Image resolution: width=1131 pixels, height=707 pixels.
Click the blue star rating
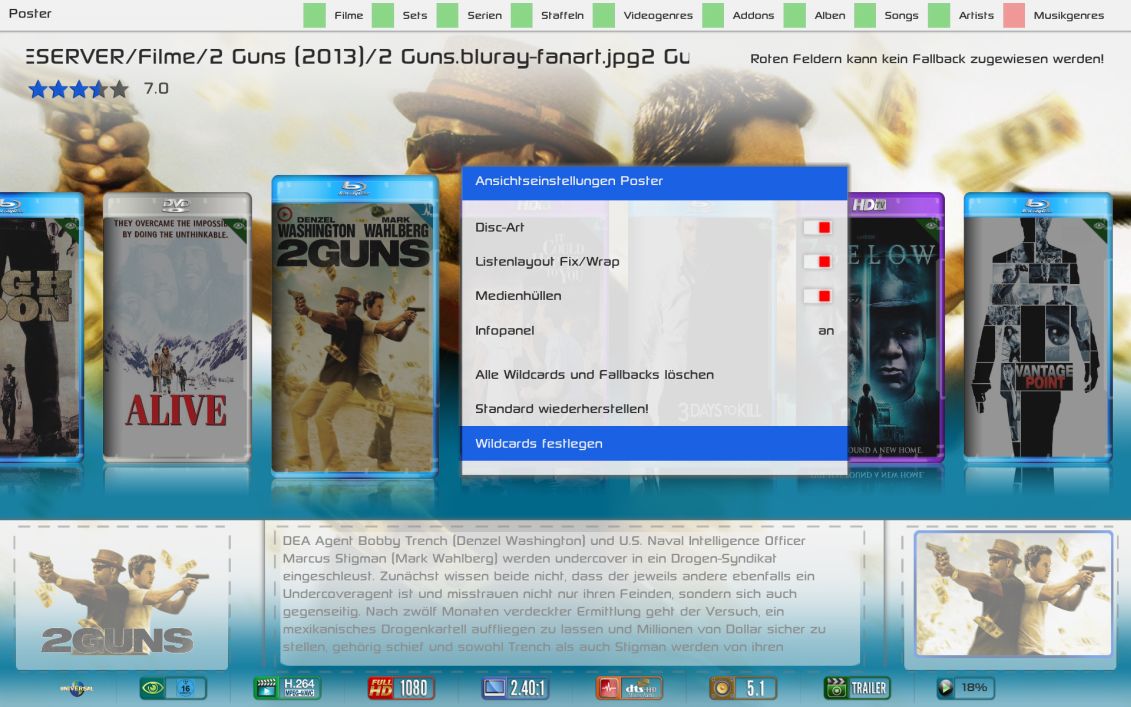pyautogui.click(x=79, y=89)
